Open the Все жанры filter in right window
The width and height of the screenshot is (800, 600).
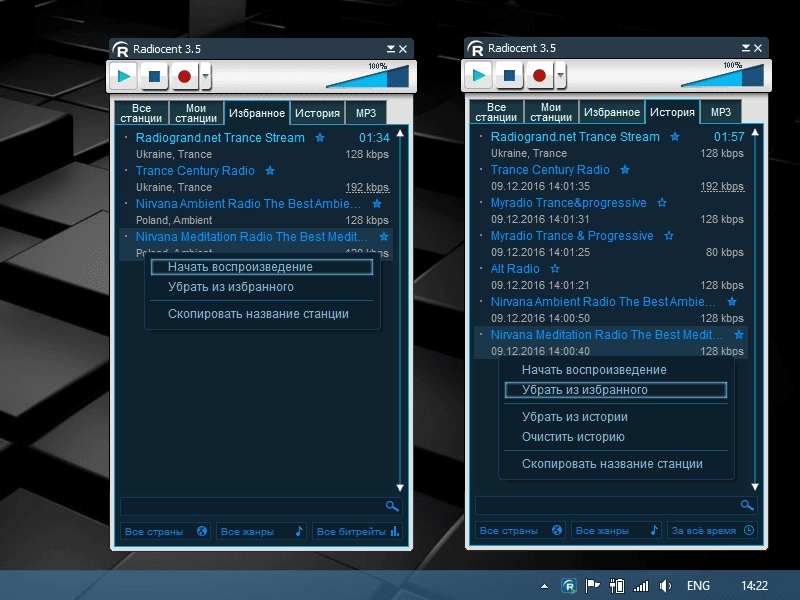tap(616, 531)
